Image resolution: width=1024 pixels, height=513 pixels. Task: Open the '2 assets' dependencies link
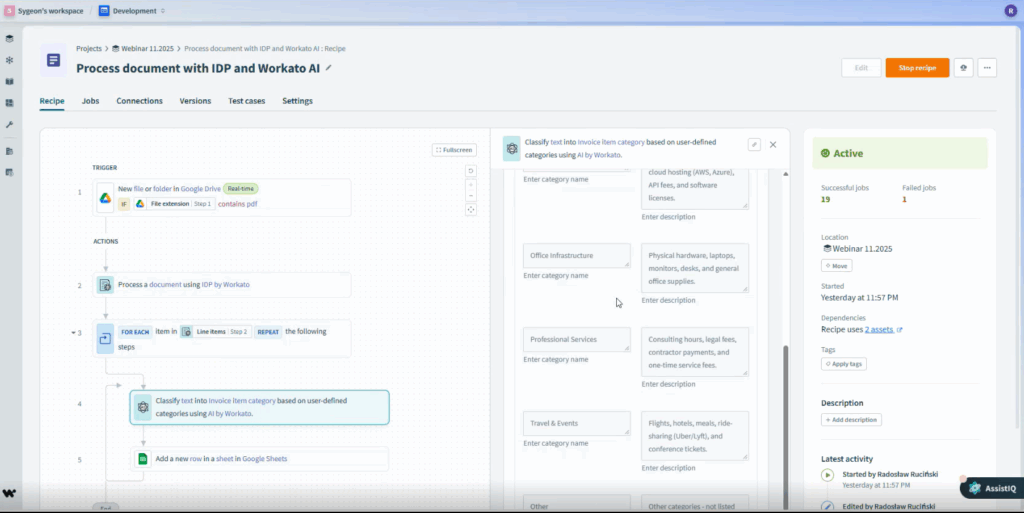coord(879,329)
